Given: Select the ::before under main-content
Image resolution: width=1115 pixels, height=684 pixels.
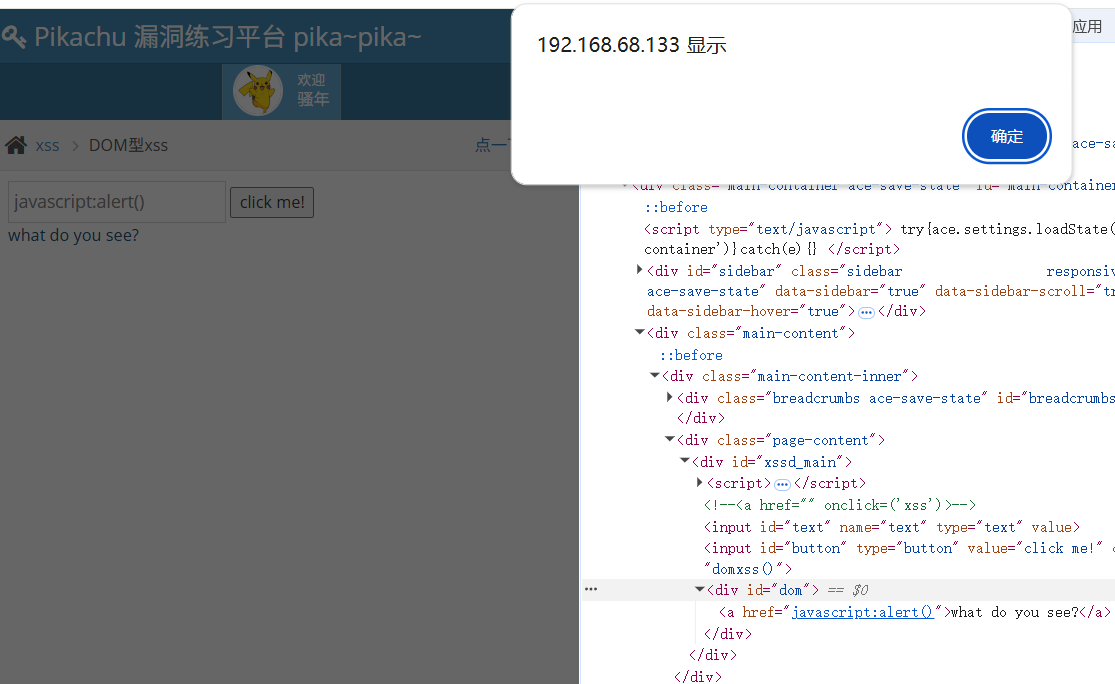Looking at the screenshot, I should 690,355.
